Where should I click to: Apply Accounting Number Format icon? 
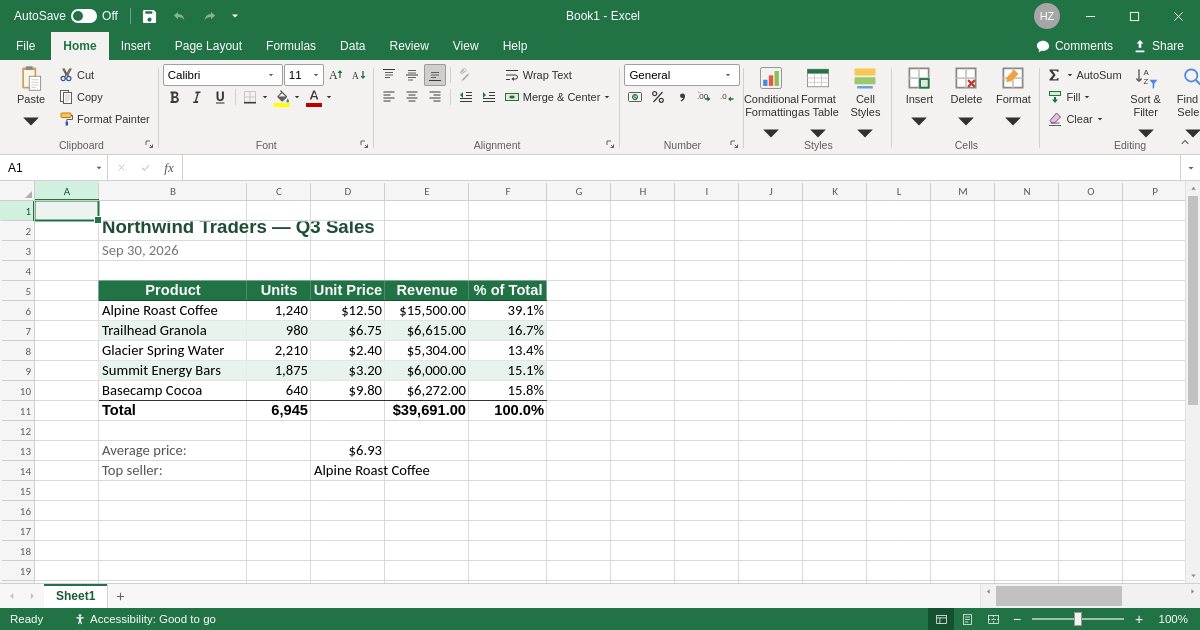click(x=635, y=97)
